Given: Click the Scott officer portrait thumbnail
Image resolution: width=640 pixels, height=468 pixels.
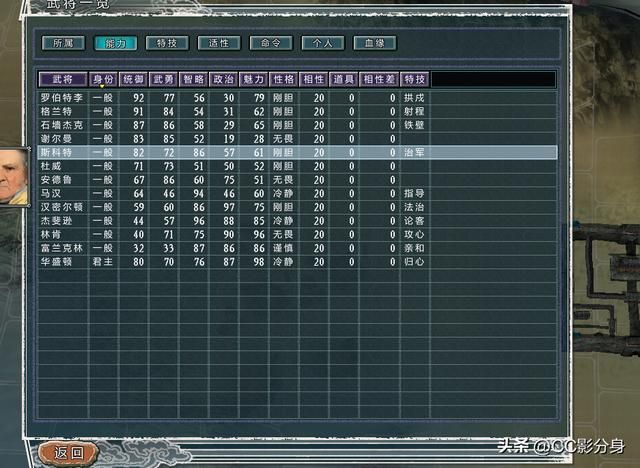Looking at the screenshot, I should (x=14, y=176).
